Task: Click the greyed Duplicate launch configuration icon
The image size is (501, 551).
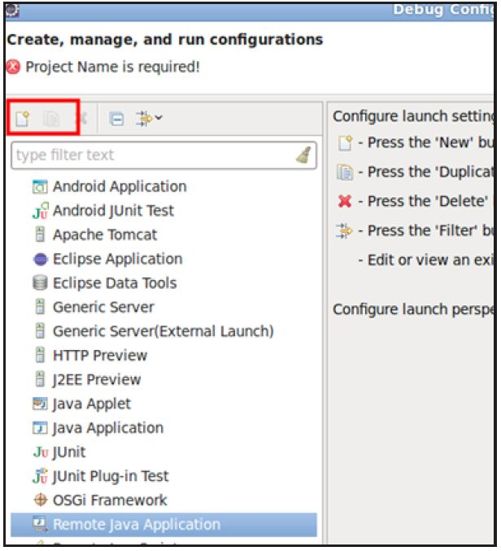Action: pos(51,119)
